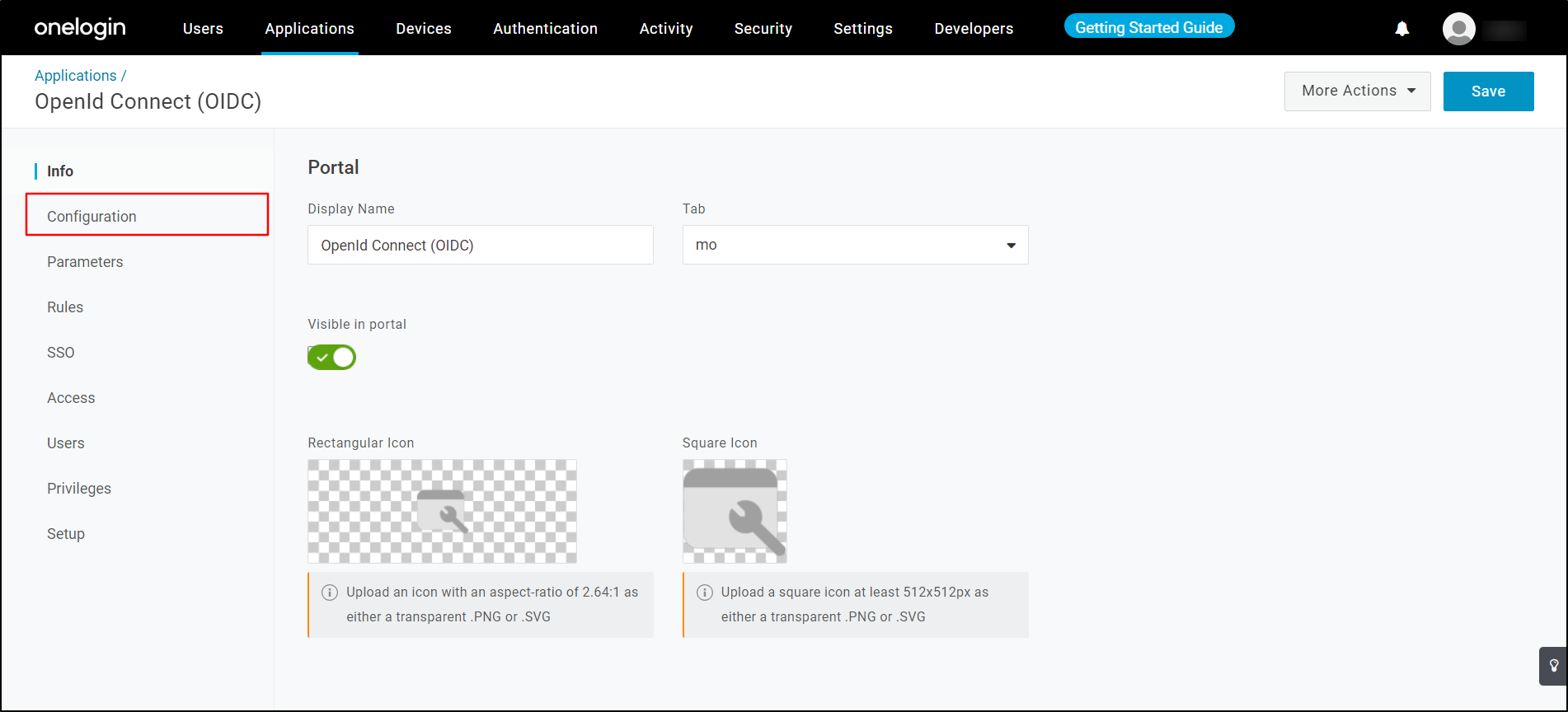Switch to the Rules sidebar tab
Screen dimensions: 1568x712
click(x=65, y=307)
